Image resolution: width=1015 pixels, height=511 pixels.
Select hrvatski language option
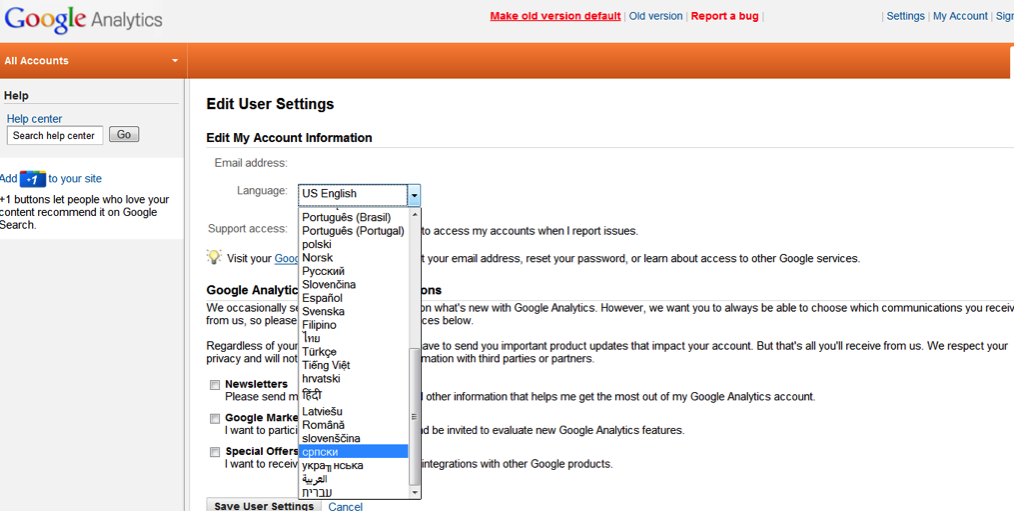point(353,379)
